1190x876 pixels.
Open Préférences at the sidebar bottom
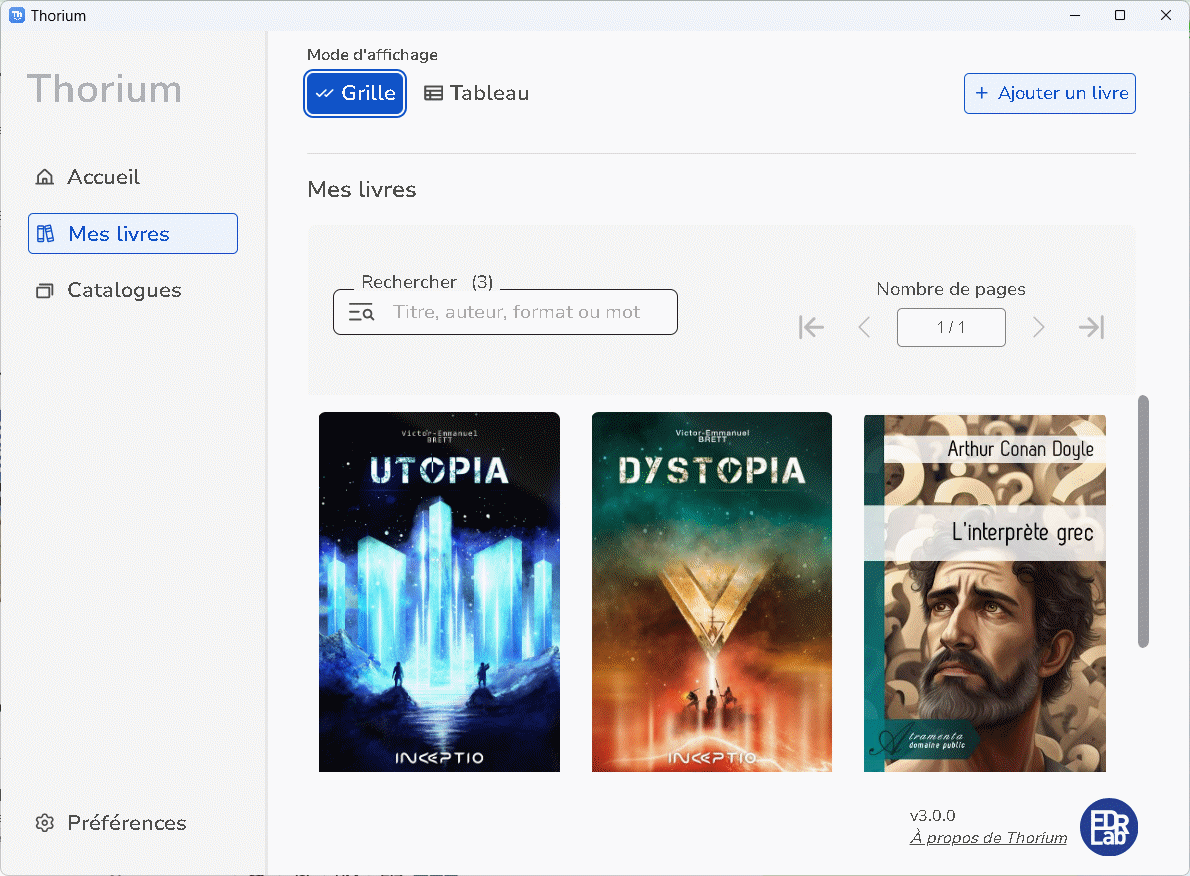pyautogui.click(x=111, y=823)
